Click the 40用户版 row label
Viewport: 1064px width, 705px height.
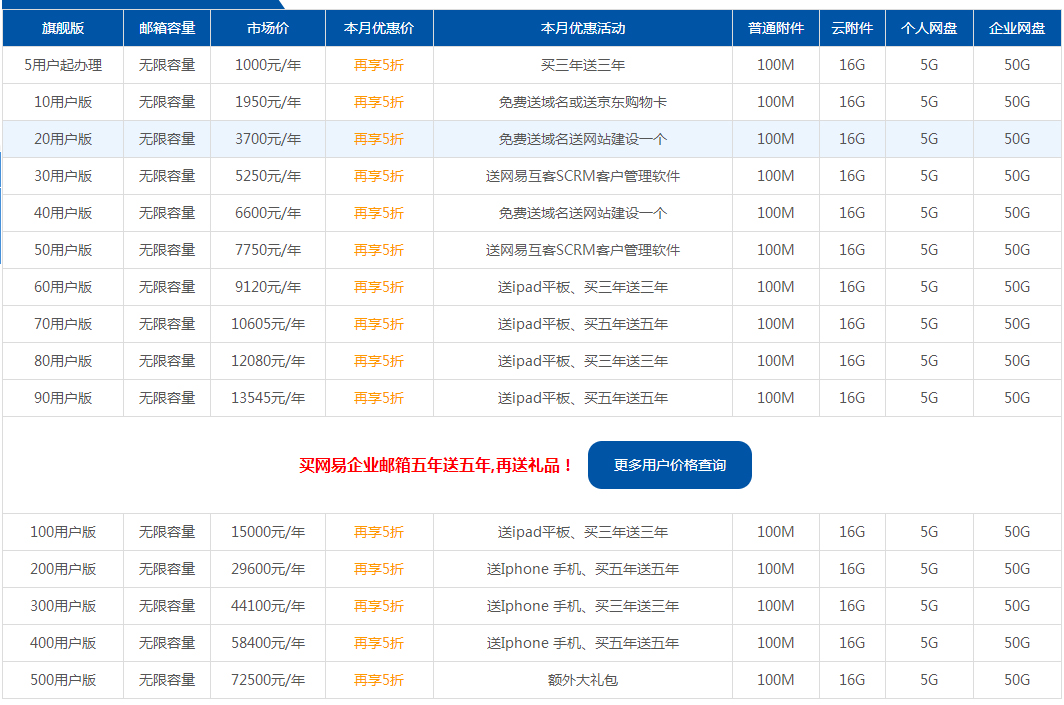(x=63, y=213)
